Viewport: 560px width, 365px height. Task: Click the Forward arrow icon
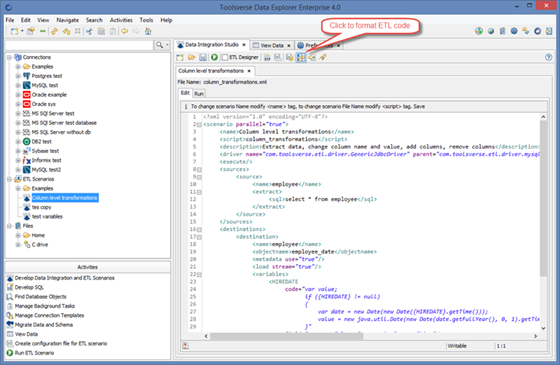pyautogui.click(x=136, y=31)
